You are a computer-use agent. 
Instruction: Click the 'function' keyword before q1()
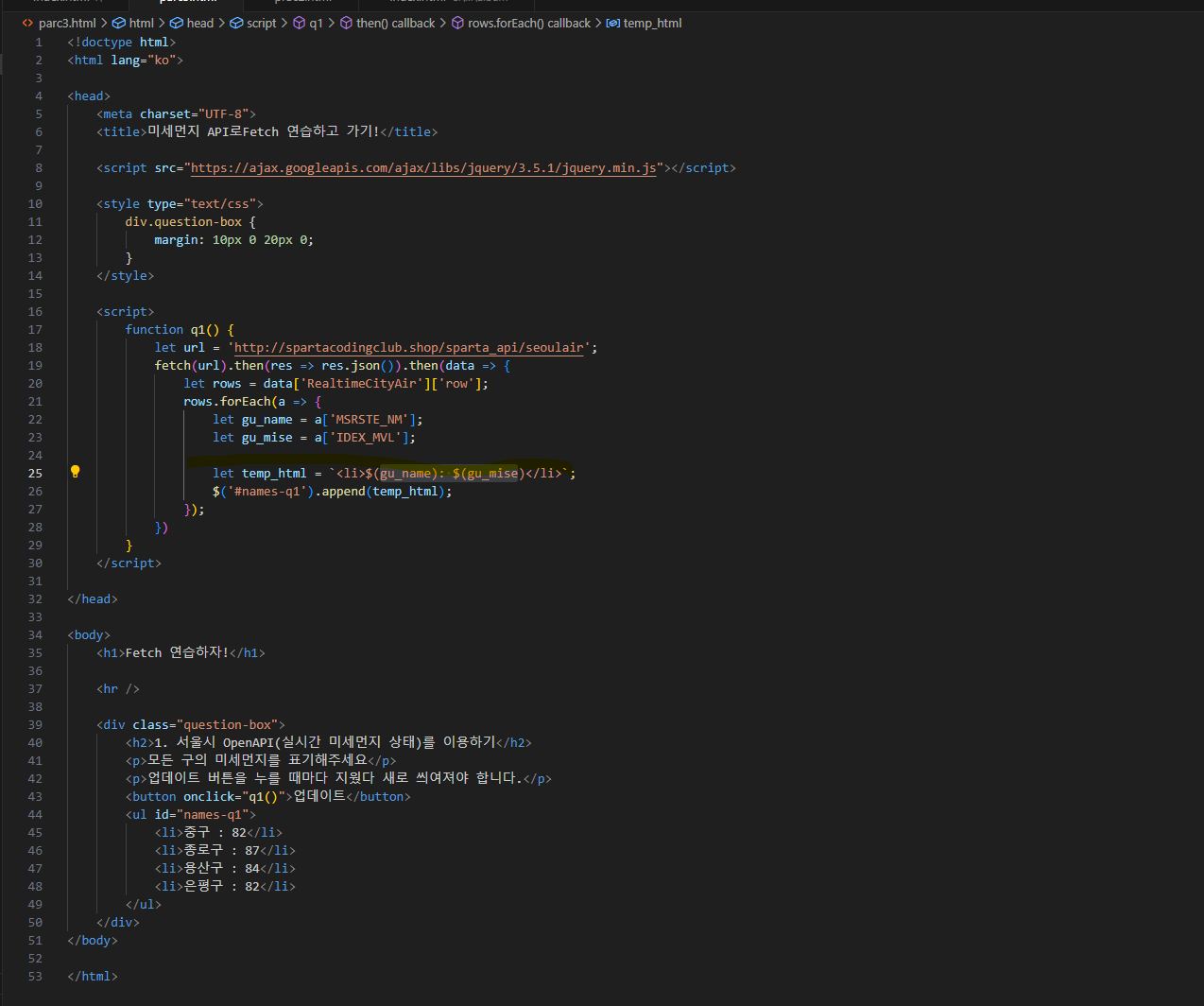[154, 329]
